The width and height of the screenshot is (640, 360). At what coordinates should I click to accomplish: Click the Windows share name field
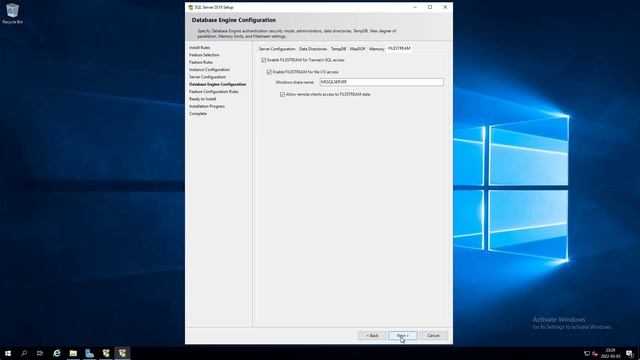[x=382, y=82]
